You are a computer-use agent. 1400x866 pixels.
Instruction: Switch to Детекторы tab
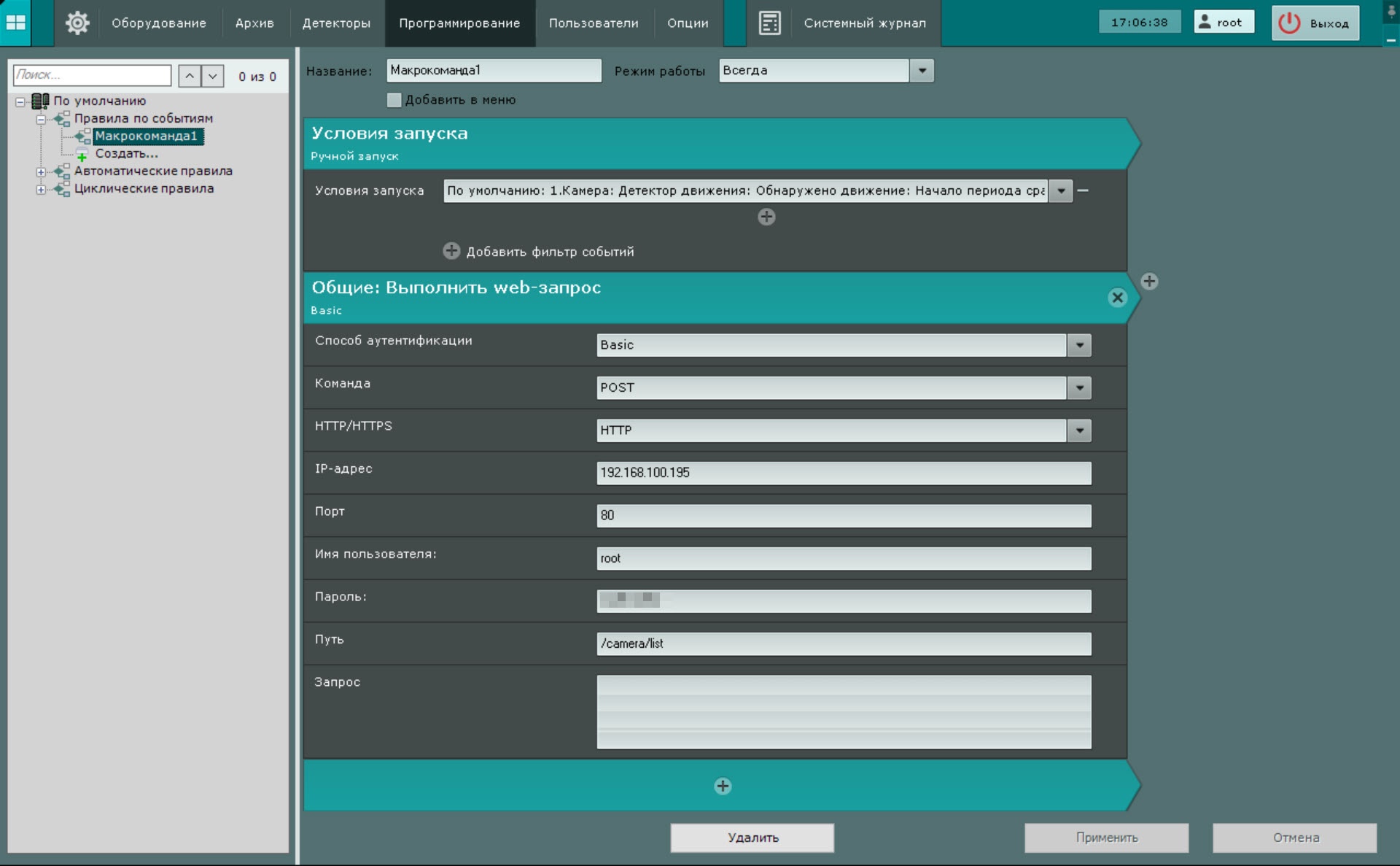(336, 23)
